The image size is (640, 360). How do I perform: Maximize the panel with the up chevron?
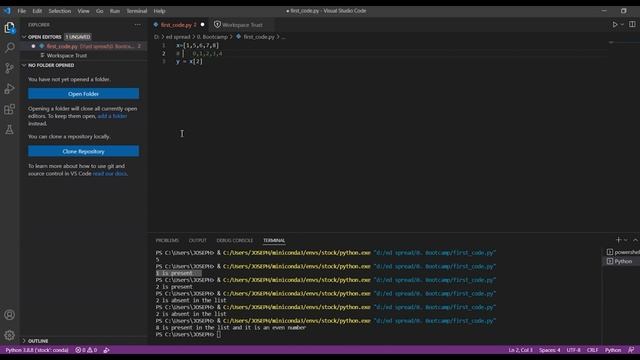tap(635, 240)
